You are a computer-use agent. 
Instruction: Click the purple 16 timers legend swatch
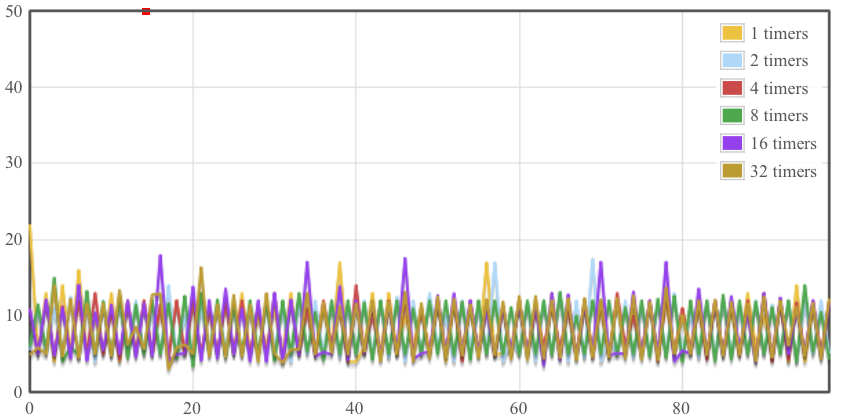(x=732, y=143)
